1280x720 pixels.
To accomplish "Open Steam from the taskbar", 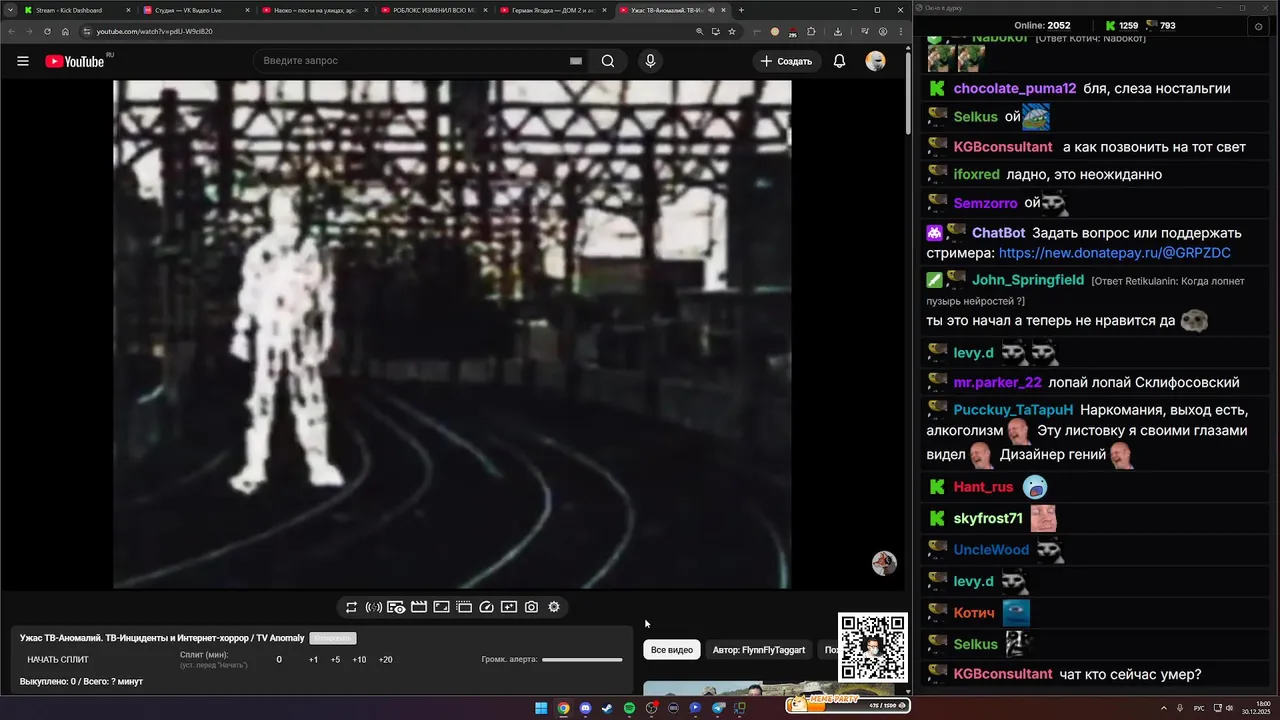I will tap(607, 708).
